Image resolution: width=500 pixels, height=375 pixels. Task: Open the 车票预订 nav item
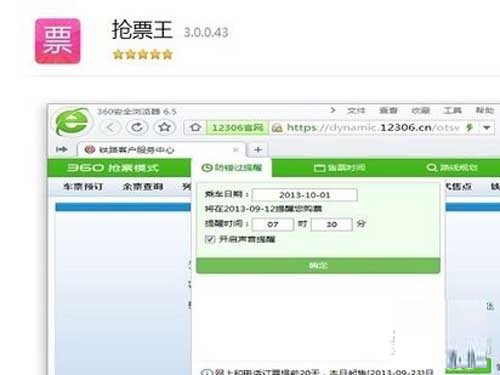click(83, 187)
